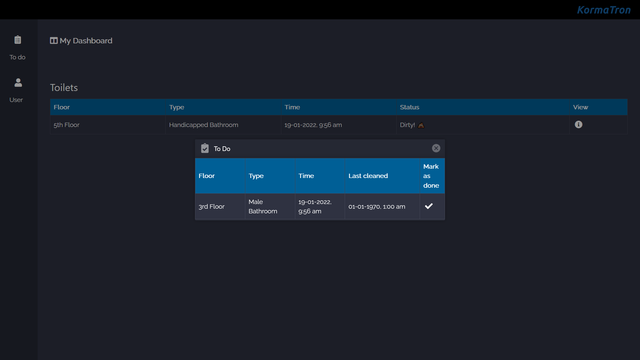Screen dimensions: 640x360
Task: Click the To Do clipboard-check icon in popup header
Action: coord(205,148)
